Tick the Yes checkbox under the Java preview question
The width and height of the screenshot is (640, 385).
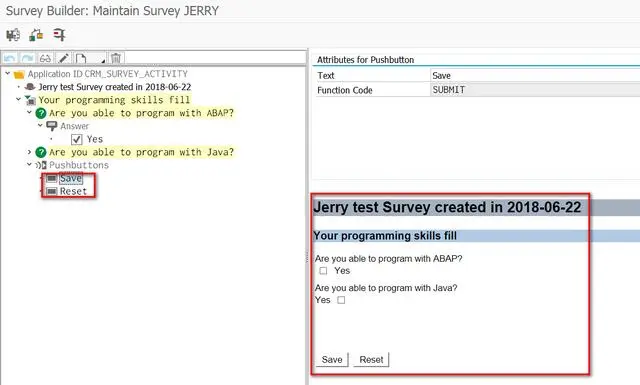point(341,300)
